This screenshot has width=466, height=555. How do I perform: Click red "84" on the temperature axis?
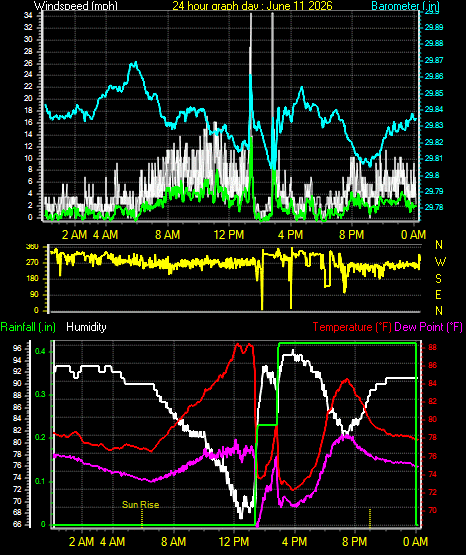click(x=432, y=384)
